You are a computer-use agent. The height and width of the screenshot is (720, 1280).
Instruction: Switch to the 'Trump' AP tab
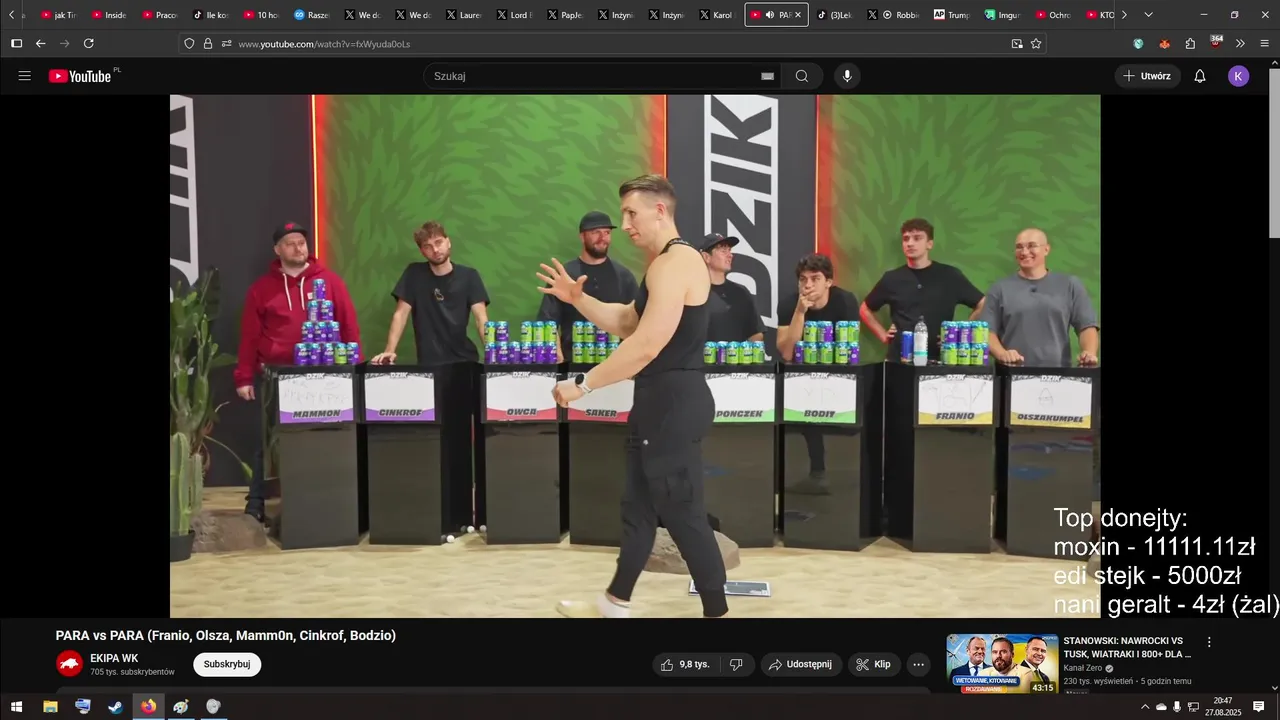[952, 15]
